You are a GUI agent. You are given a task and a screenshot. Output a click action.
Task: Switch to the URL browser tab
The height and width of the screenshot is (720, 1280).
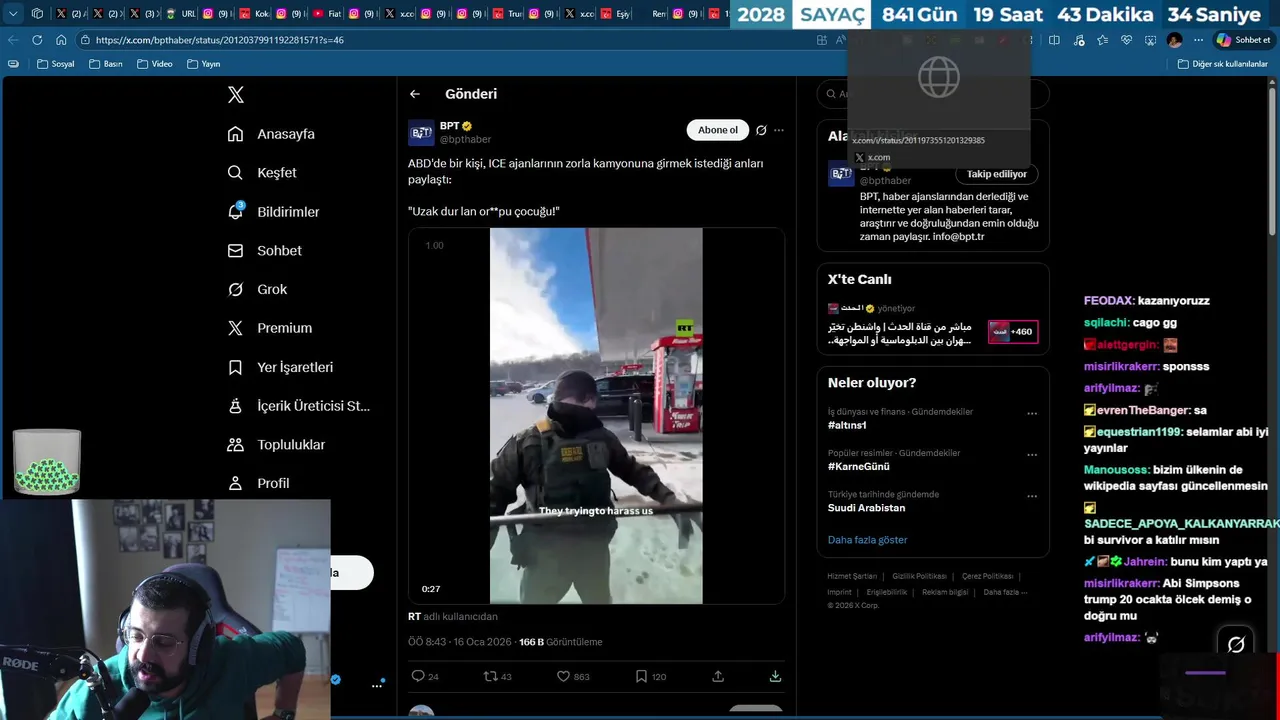180,14
